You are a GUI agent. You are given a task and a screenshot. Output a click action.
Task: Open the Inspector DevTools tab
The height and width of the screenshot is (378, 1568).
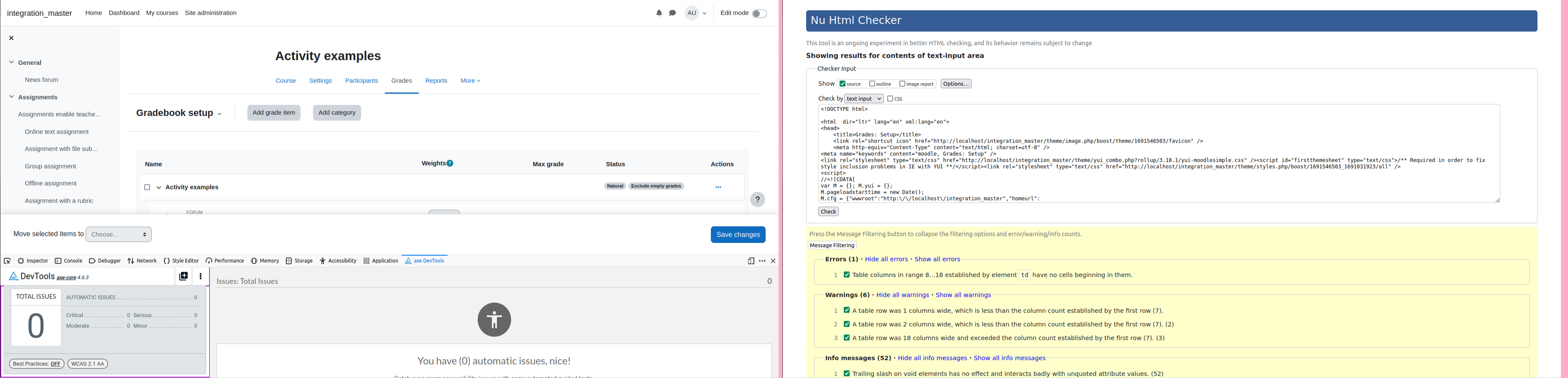tap(33, 261)
